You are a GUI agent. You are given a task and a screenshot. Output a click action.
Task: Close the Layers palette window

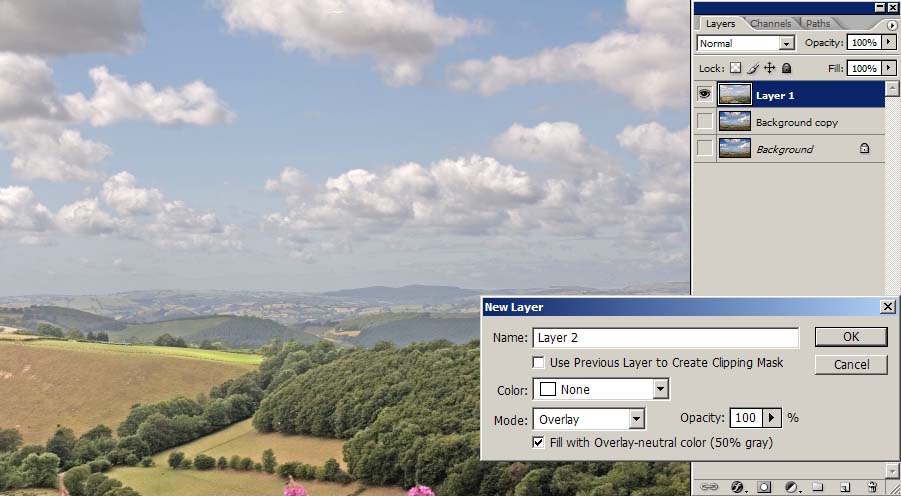(892, 7)
